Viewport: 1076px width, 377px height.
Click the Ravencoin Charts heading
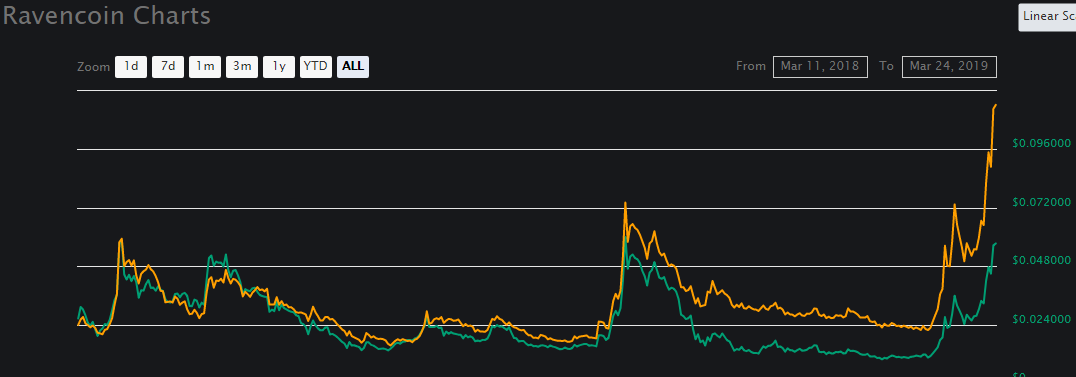106,16
